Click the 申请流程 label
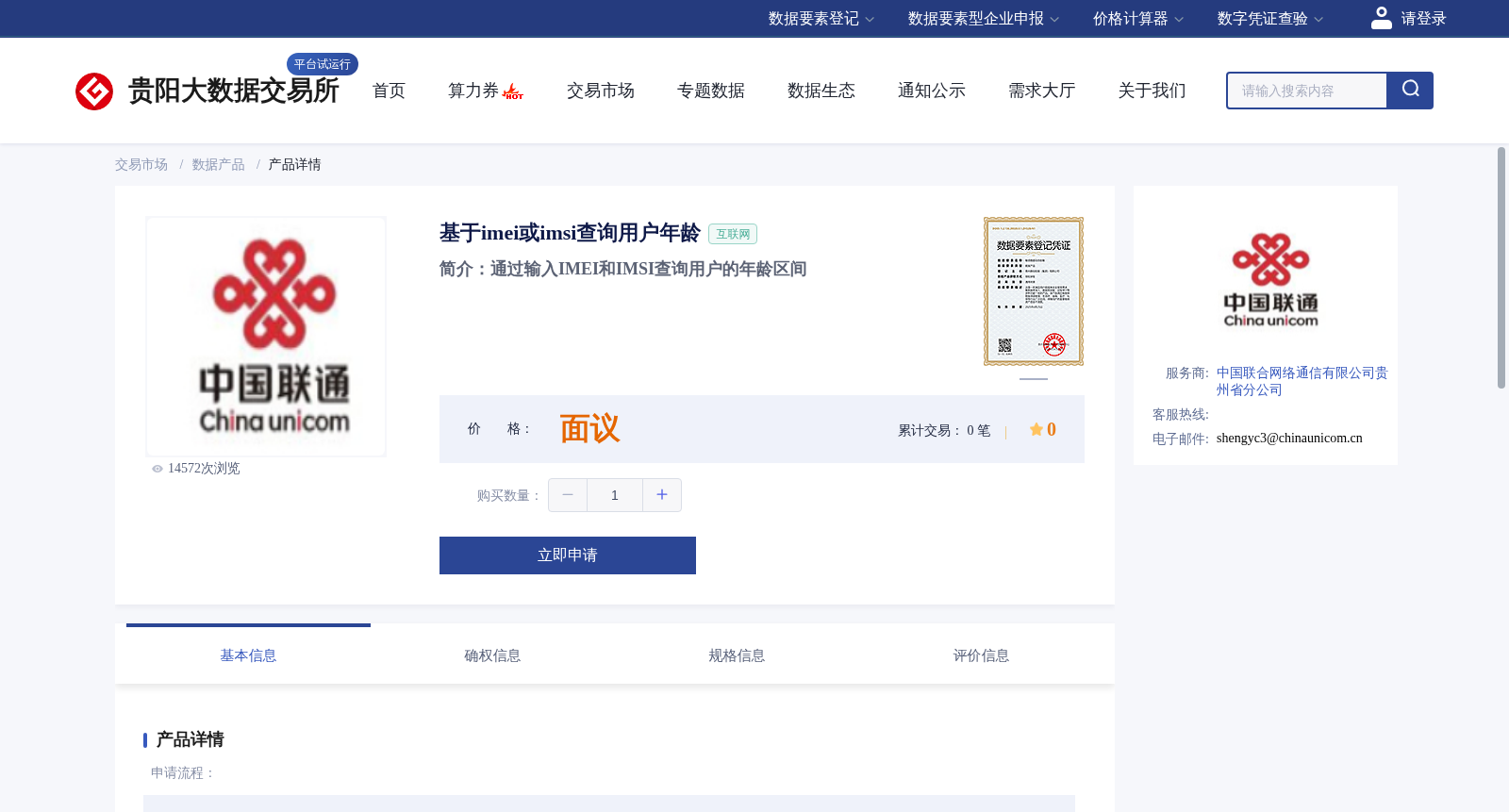1509x812 pixels. pos(184,773)
